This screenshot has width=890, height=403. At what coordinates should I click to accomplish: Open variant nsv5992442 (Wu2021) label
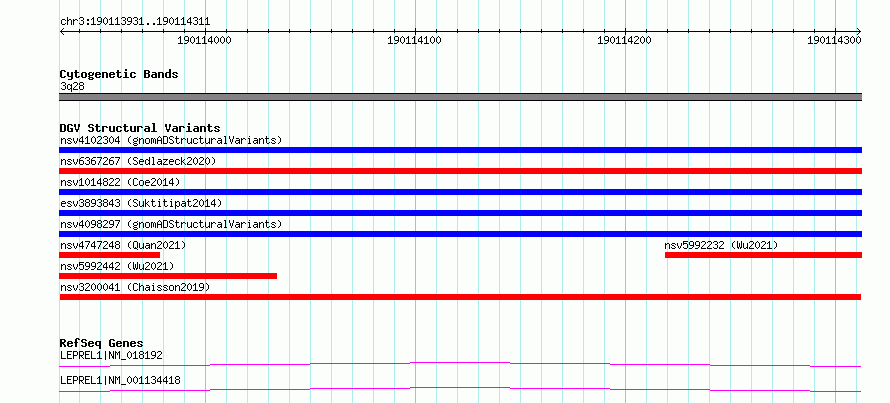117,266
